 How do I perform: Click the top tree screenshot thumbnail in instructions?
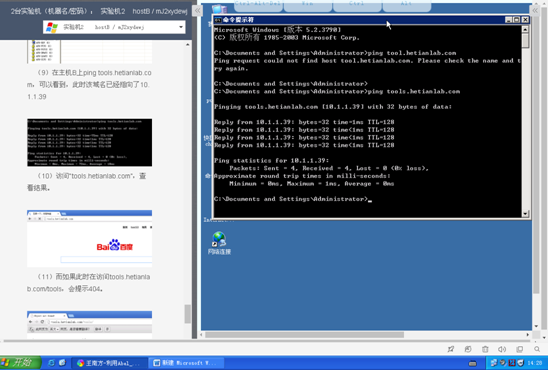[x=89, y=52]
